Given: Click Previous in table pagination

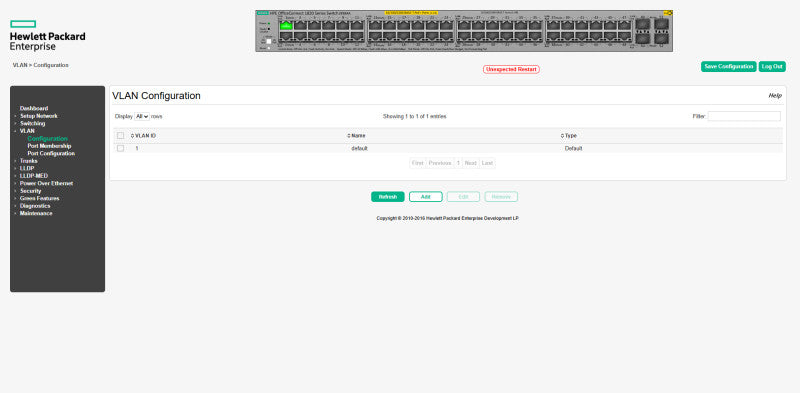Looking at the screenshot, I should (x=440, y=163).
